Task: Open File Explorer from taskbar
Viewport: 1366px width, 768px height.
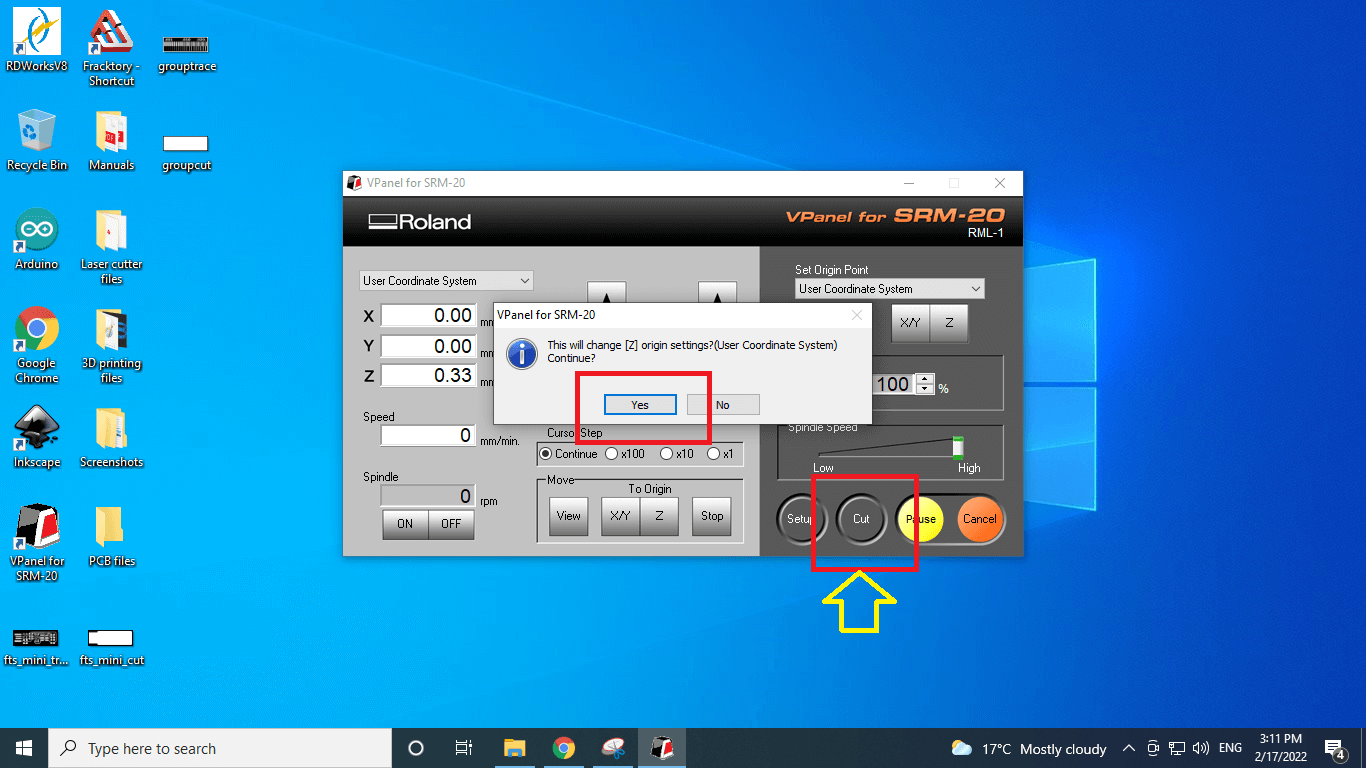Action: [514, 748]
